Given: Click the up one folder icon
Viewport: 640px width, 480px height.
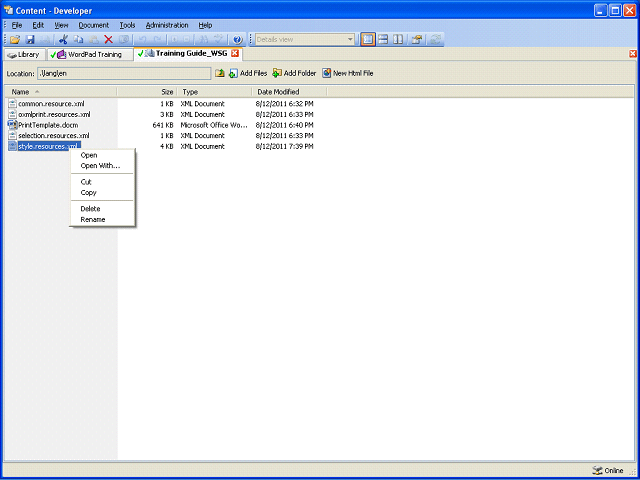Looking at the screenshot, I should click(x=220, y=73).
